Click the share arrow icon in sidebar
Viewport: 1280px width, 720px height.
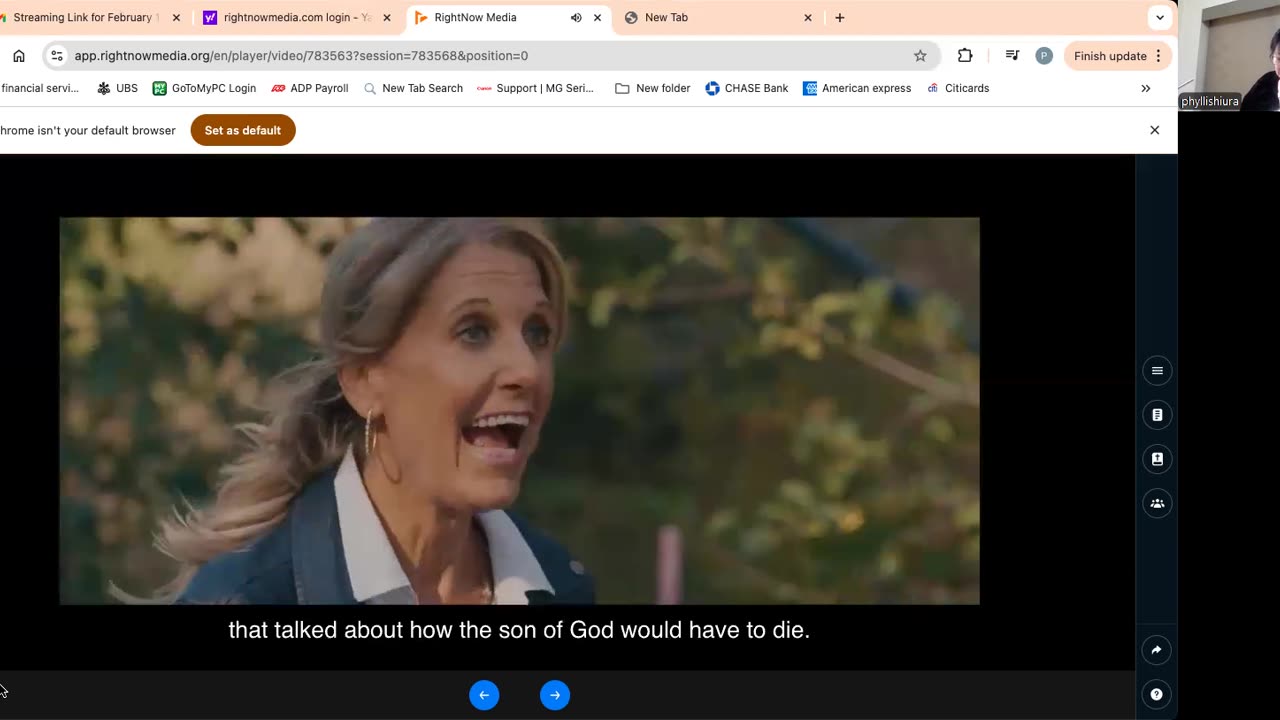(1157, 650)
